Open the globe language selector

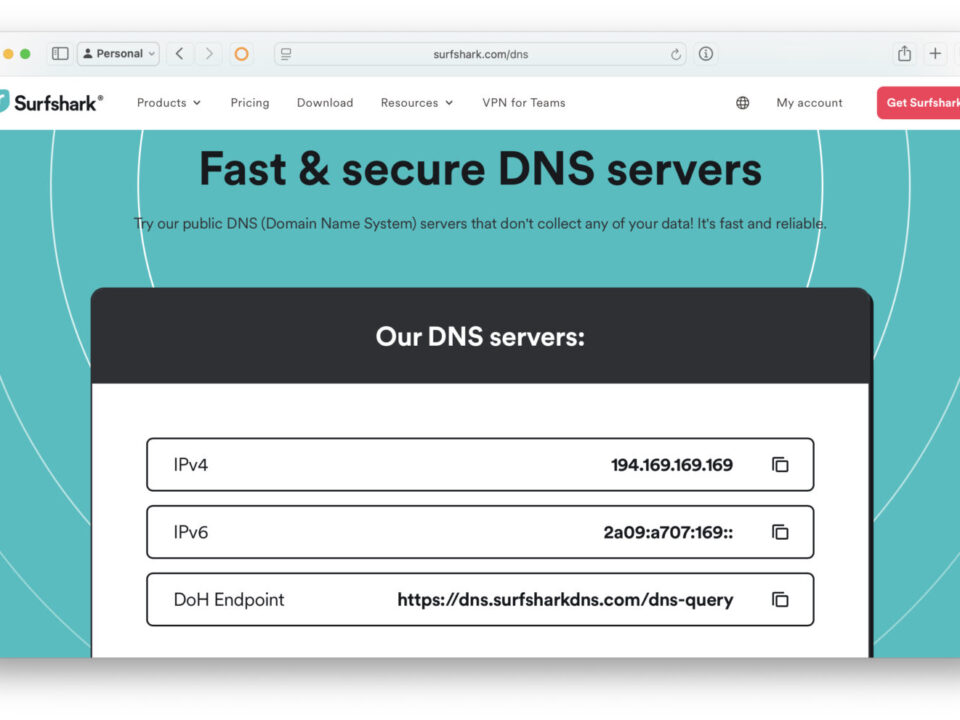742,103
